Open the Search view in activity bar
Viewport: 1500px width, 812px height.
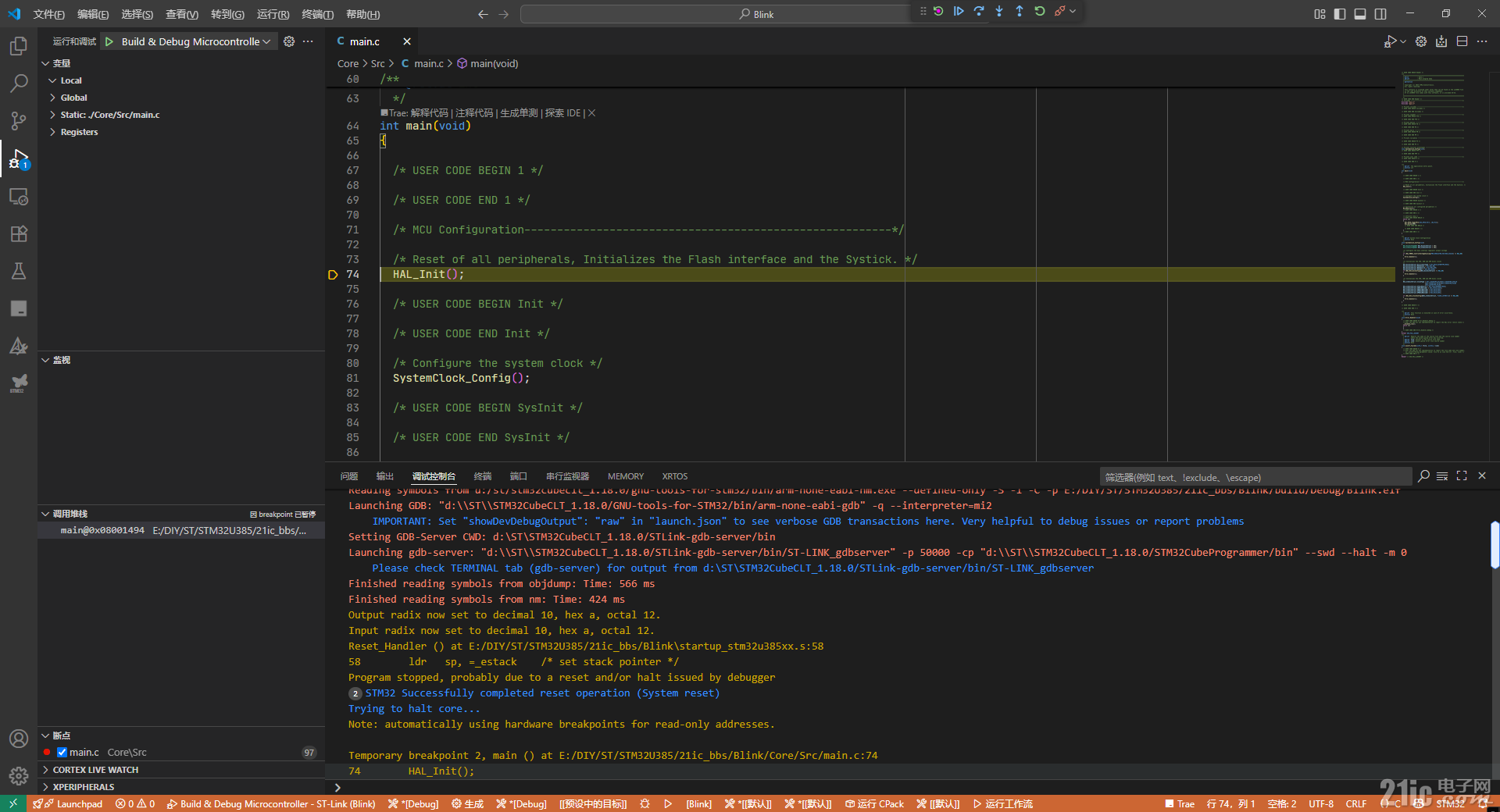[x=19, y=84]
